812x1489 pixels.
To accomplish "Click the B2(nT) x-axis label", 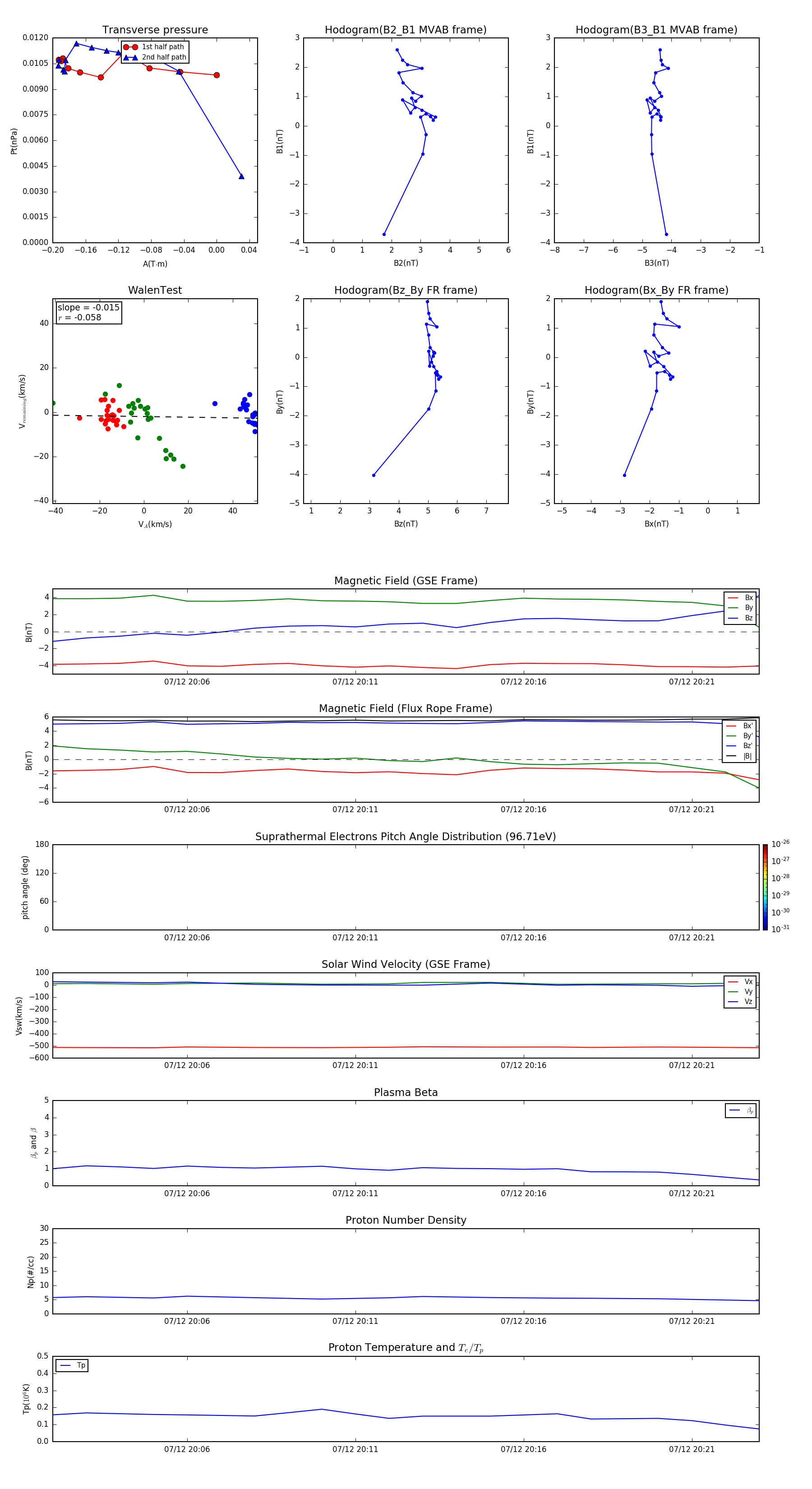I will click(x=406, y=263).
